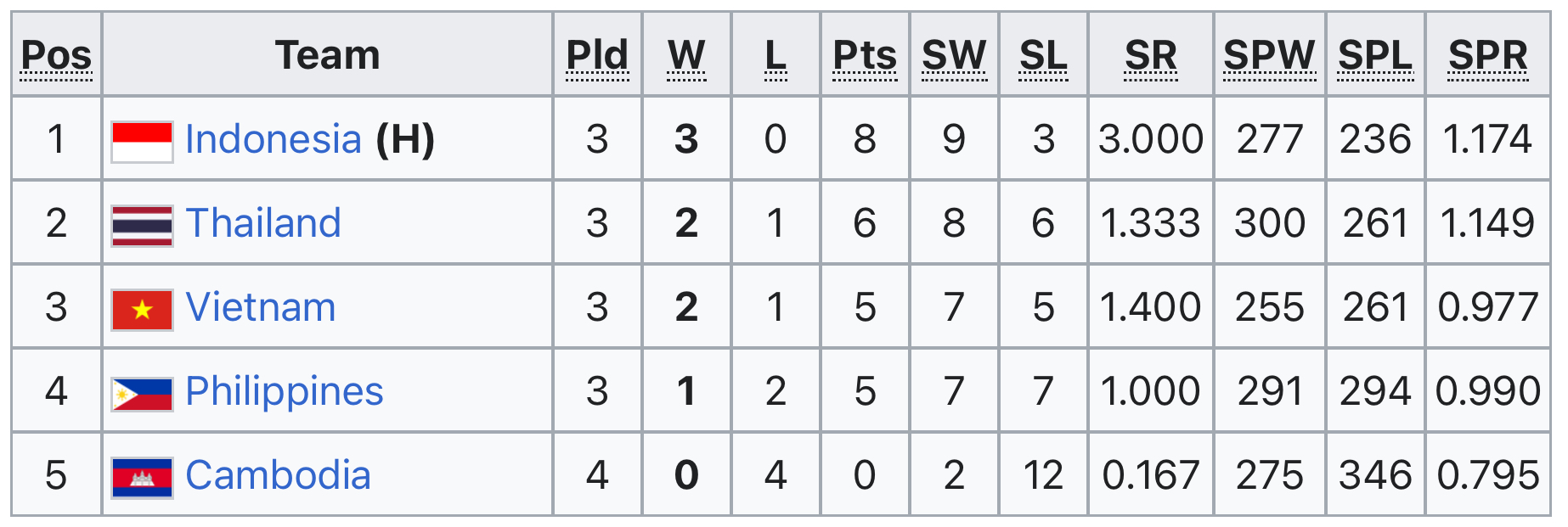Screen dimensions: 1568x527
Task: Click the Thailand flag icon
Action: (x=143, y=225)
